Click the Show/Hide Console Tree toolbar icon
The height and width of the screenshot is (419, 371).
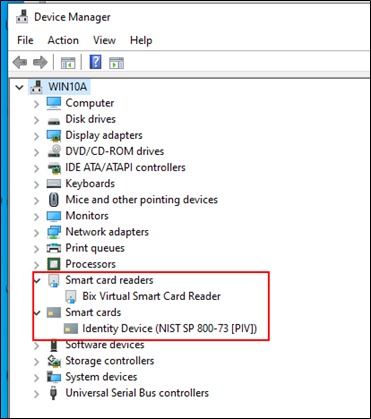68,63
